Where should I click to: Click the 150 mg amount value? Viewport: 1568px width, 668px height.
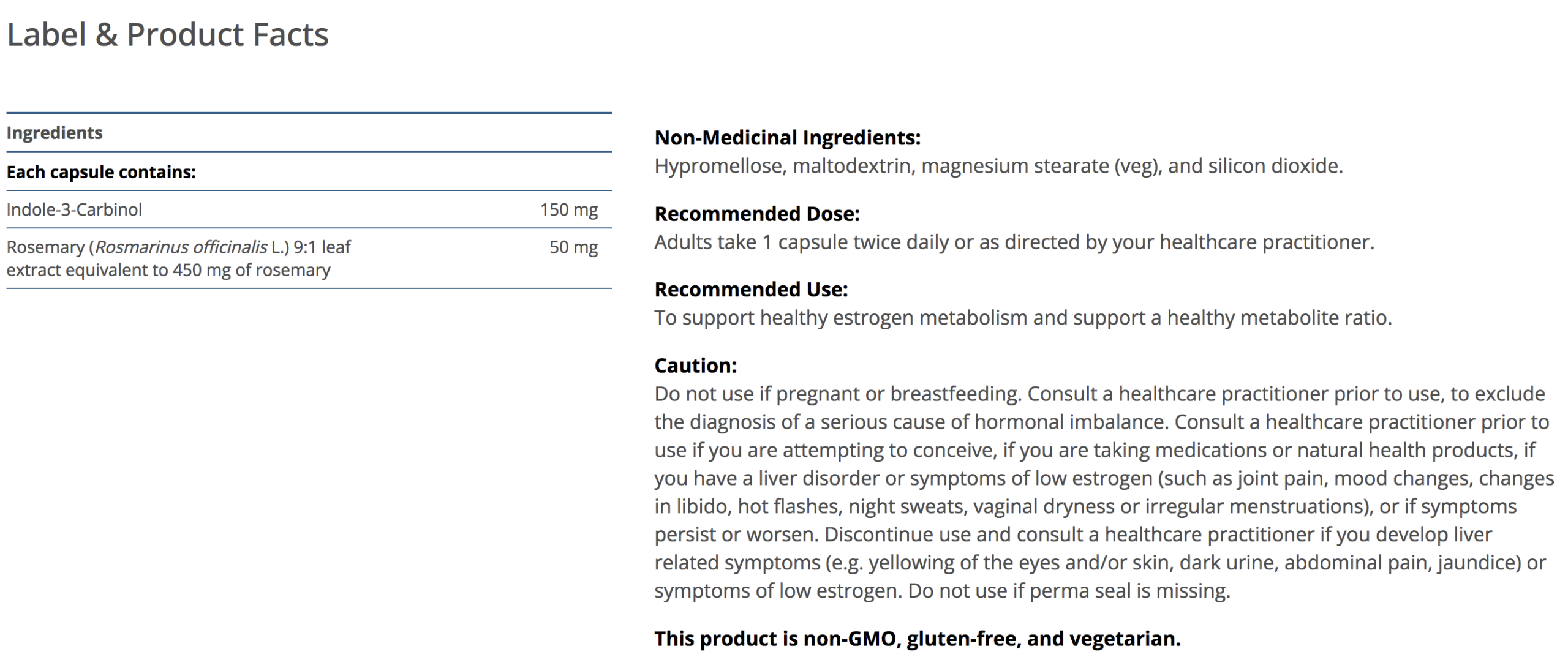point(568,209)
